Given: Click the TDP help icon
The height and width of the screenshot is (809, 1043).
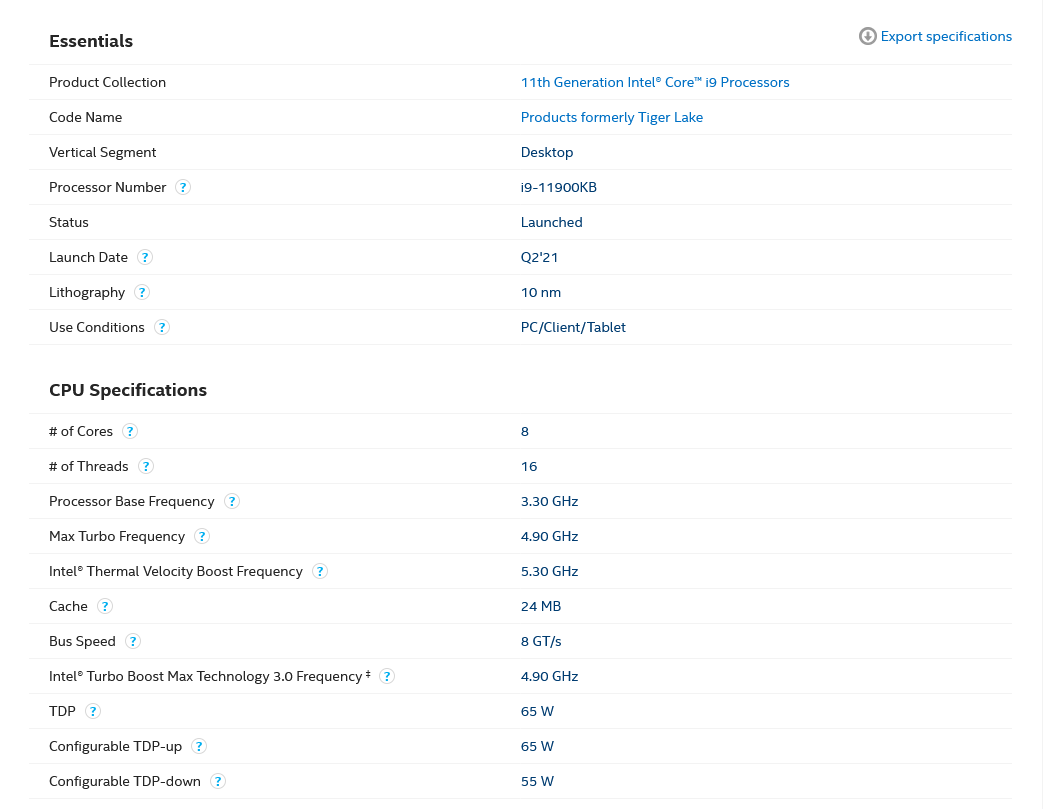Looking at the screenshot, I should 93,711.
